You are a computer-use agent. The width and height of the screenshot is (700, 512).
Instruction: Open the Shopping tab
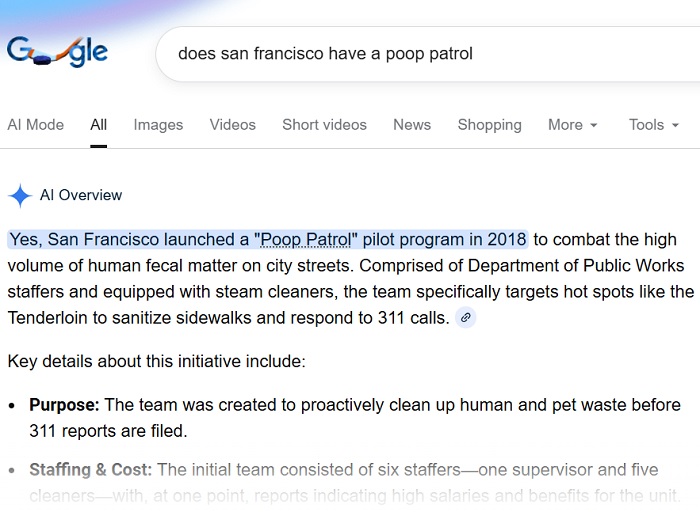[x=489, y=125]
